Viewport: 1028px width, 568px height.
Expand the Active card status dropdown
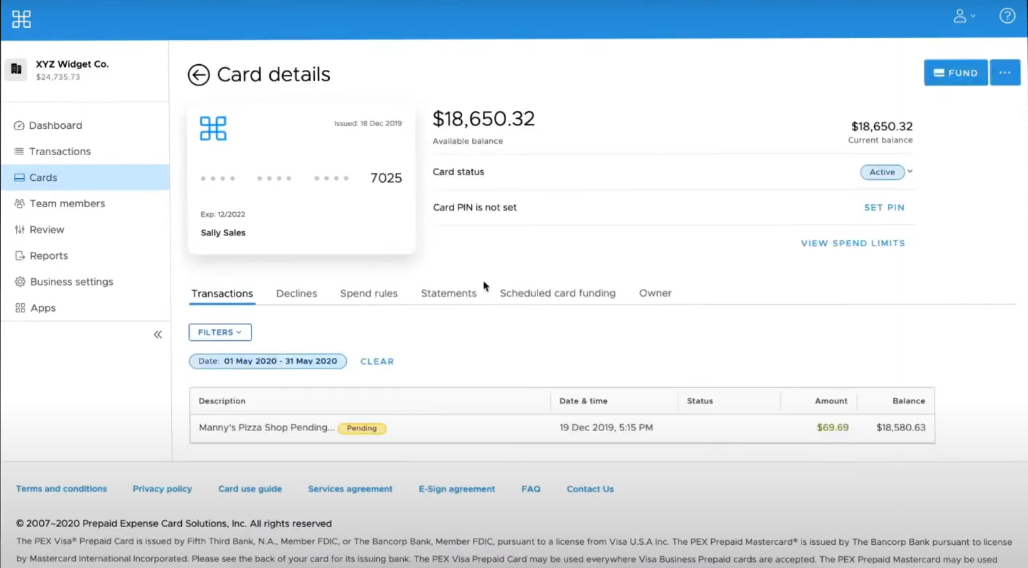point(886,172)
